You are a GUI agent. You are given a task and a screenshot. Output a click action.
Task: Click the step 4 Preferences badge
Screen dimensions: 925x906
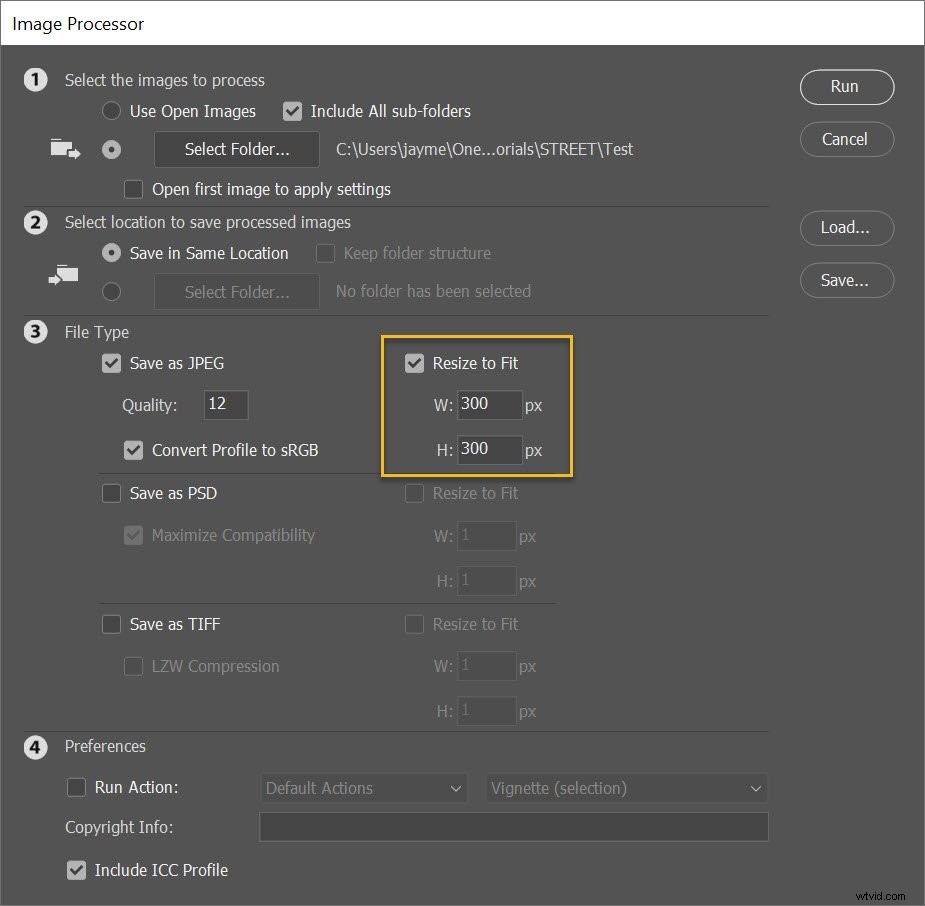tap(36, 747)
